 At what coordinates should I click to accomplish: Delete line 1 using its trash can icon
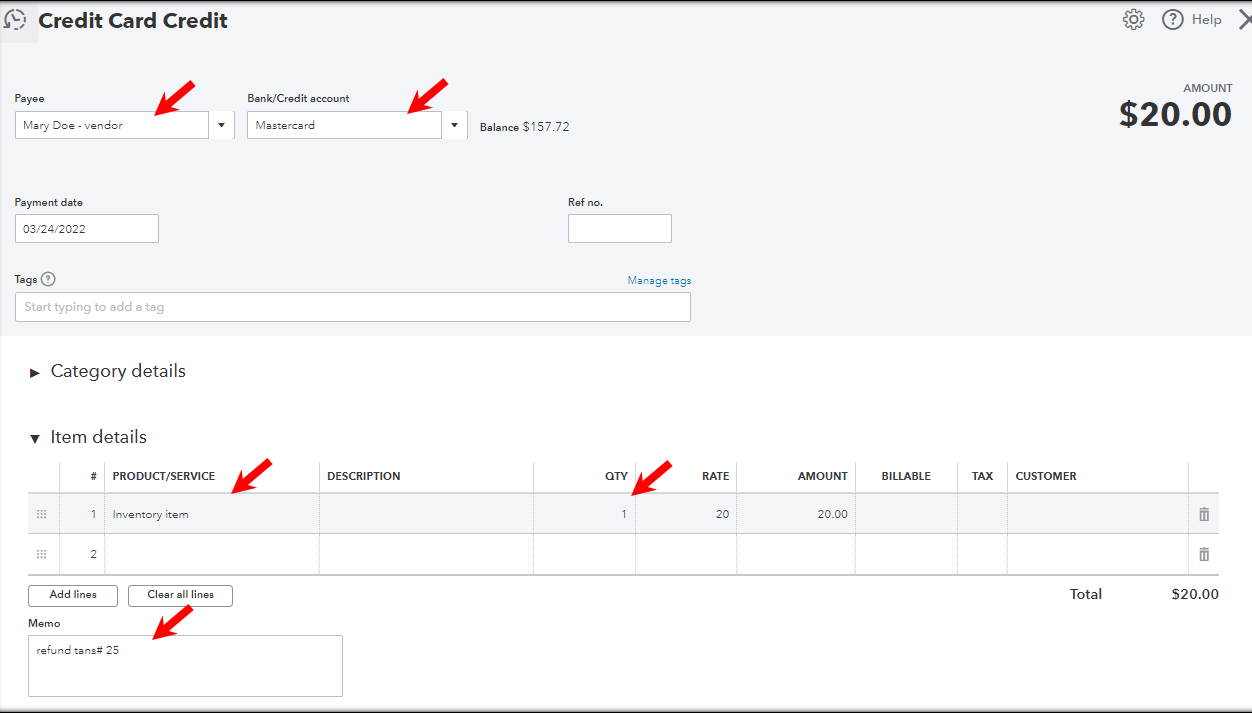click(x=1203, y=513)
